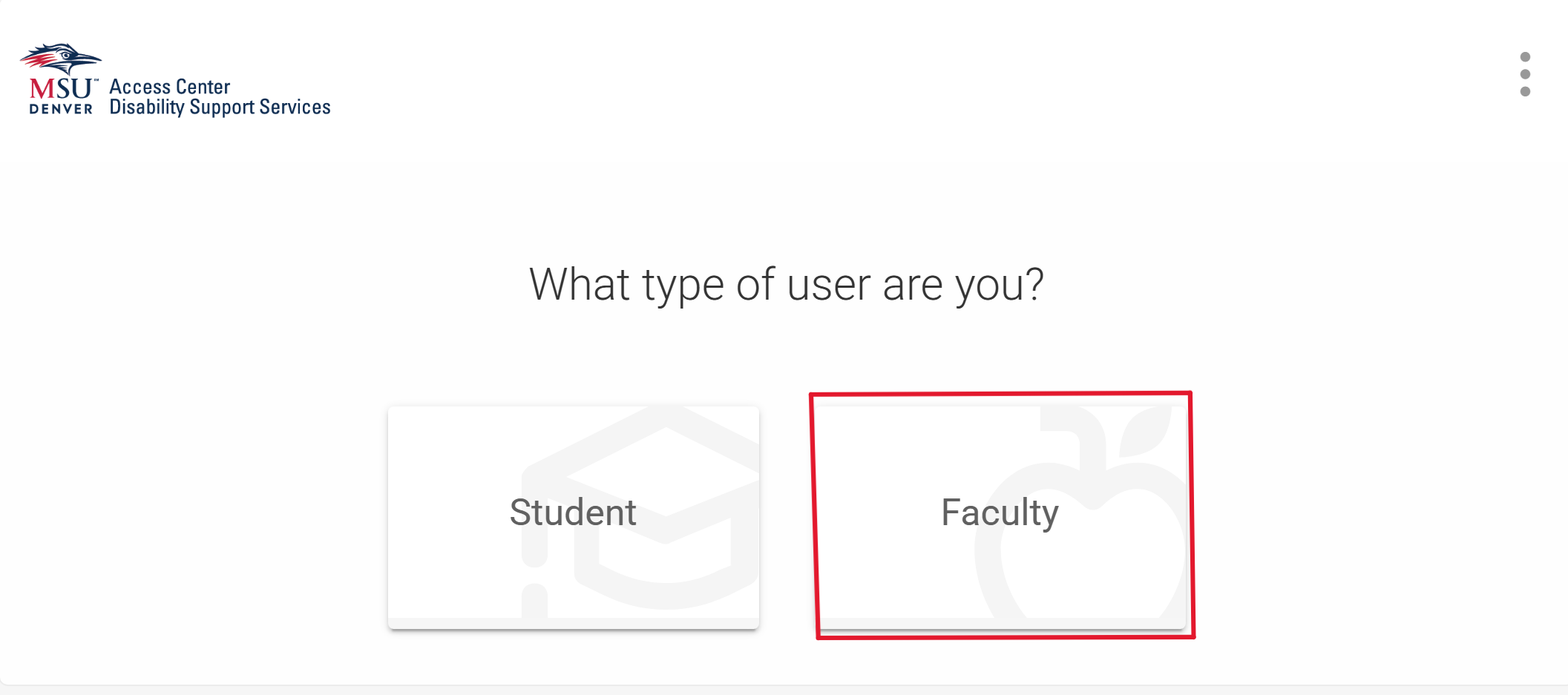Click the red MSU lettering in logo
The image size is (1568, 695).
pos(61,89)
